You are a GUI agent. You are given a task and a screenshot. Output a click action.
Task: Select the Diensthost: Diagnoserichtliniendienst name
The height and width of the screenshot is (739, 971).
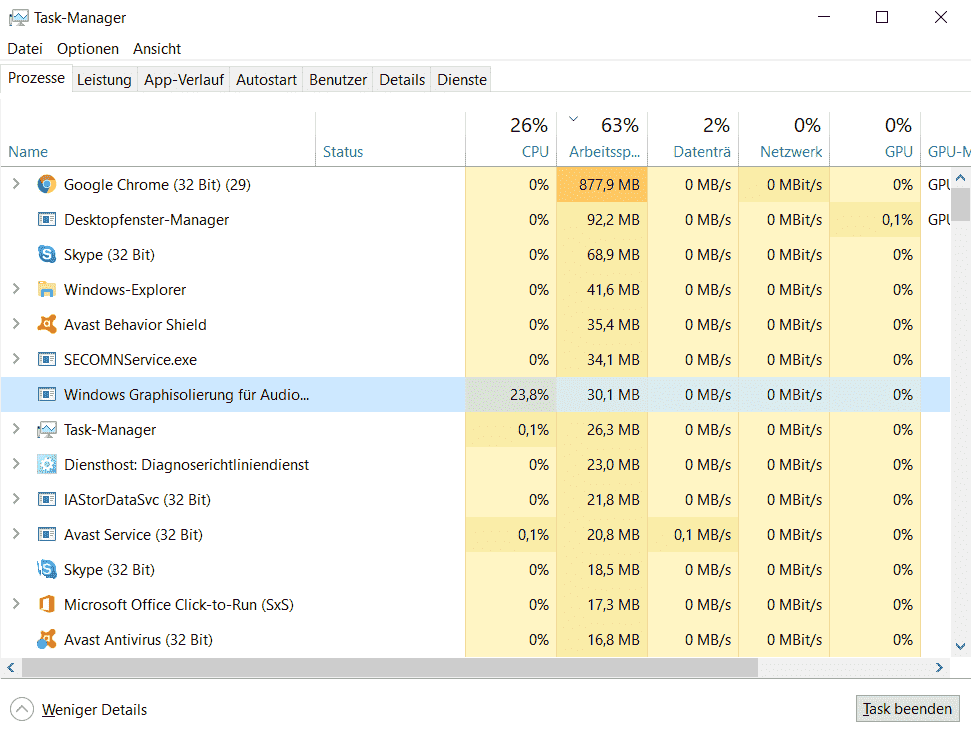[x=186, y=465]
